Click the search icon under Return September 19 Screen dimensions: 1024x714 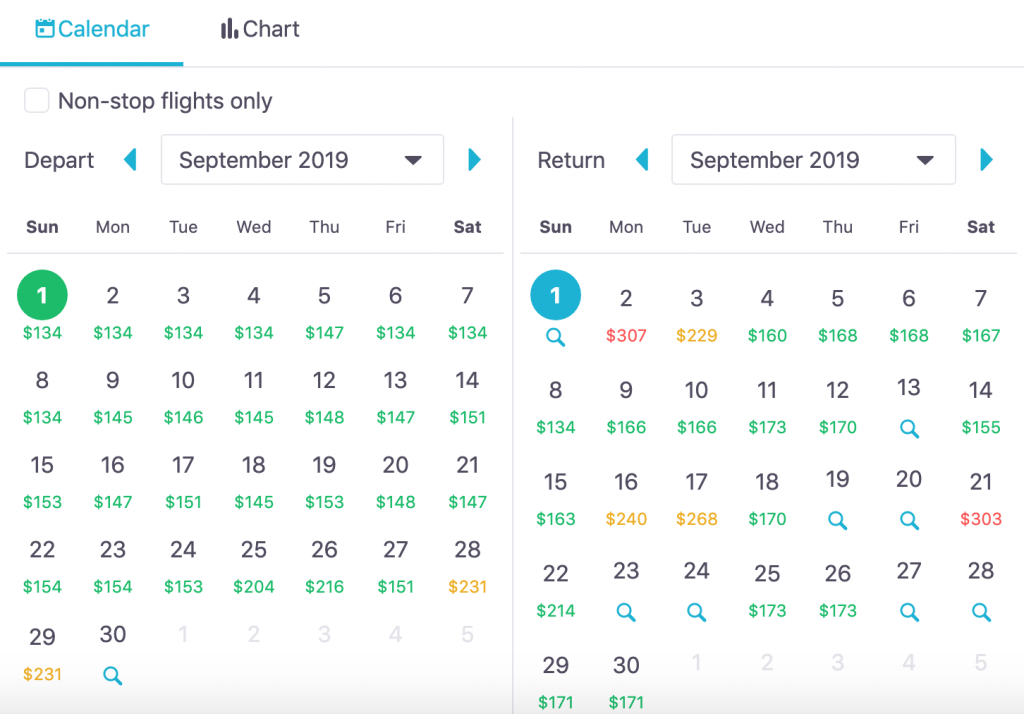click(838, 521)
